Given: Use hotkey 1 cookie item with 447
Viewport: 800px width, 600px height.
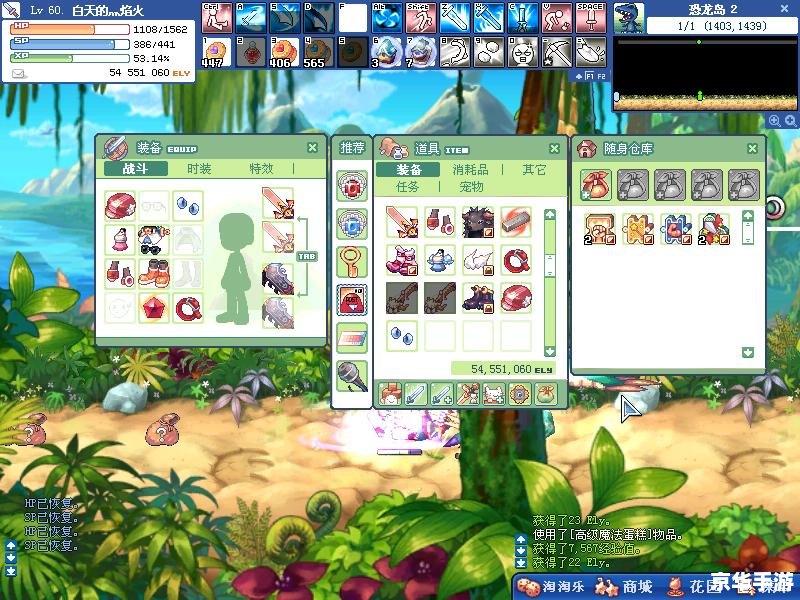Looking at the screenshot, I should [x=217, y=52].
